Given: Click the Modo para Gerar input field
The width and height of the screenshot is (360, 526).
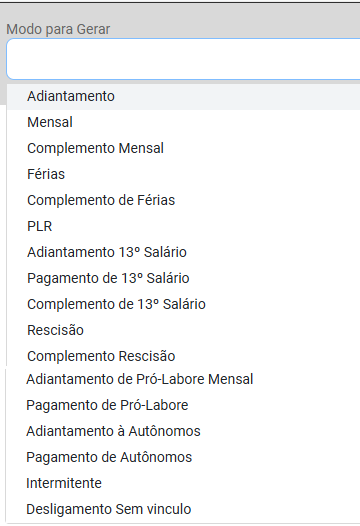Looking at the screenshot, I should pos(183,59).
